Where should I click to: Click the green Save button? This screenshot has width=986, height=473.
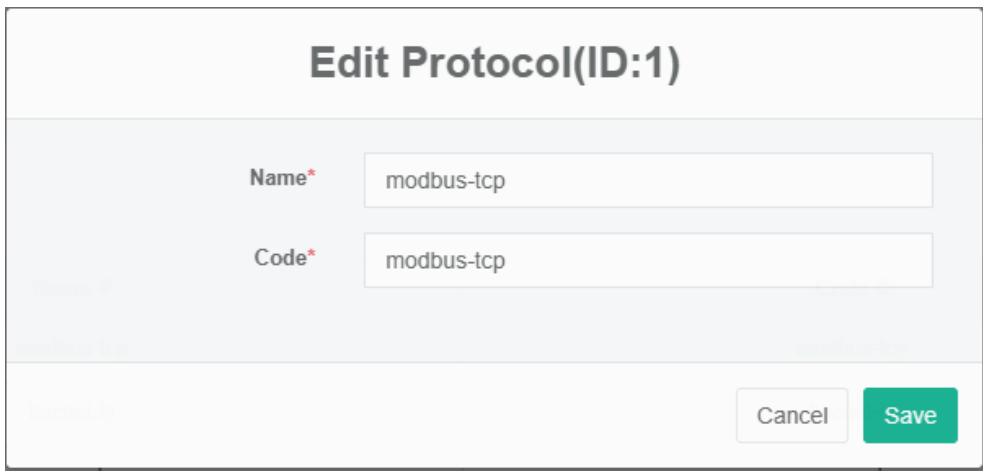910,415
